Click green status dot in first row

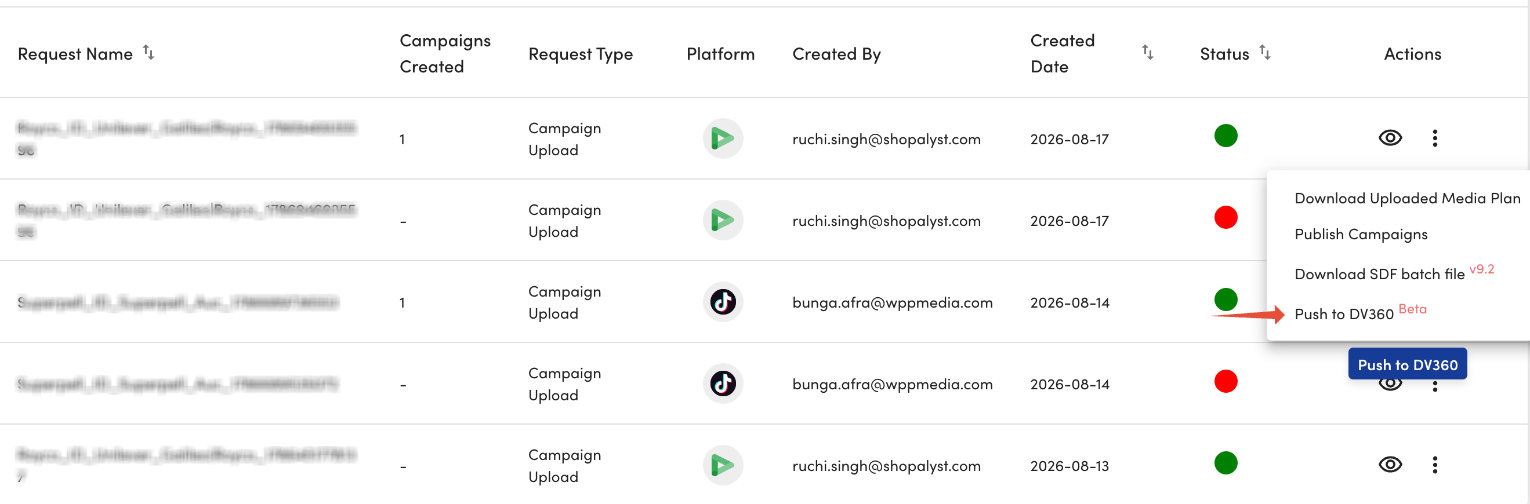[1226, 135]
